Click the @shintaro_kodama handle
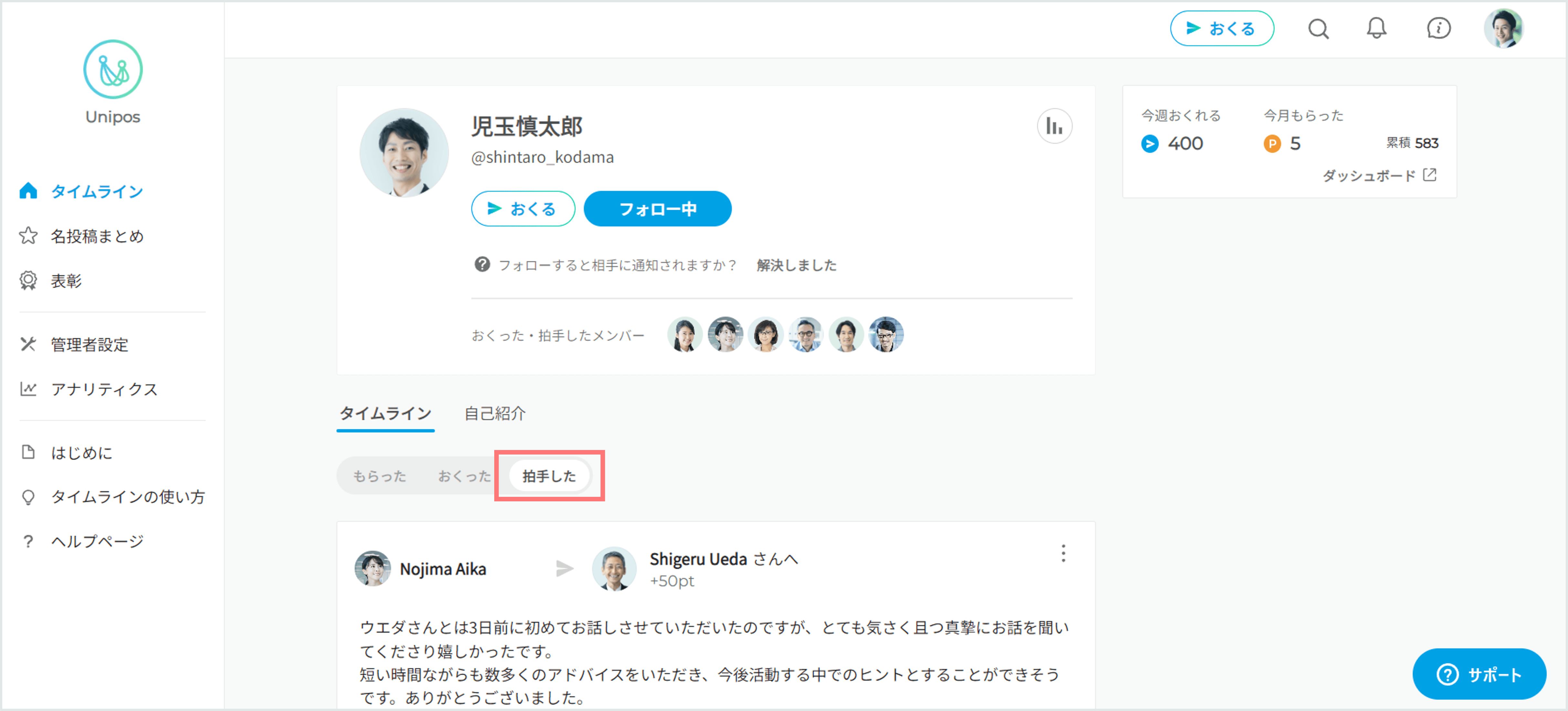 point(542,157)
